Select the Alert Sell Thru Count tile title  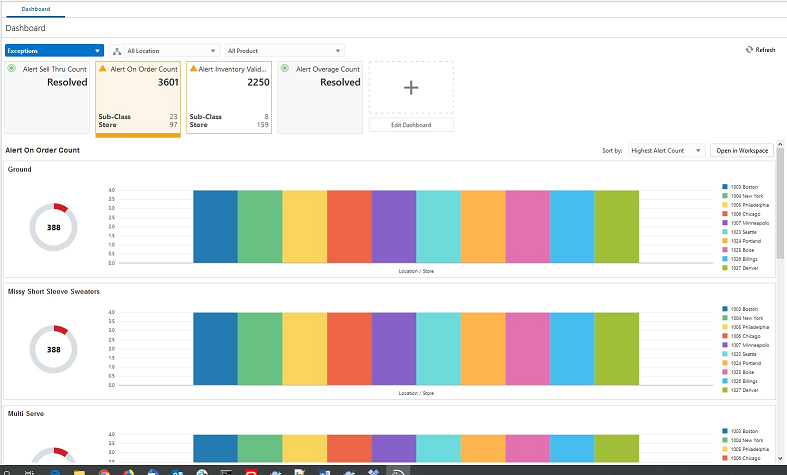tap(55, 69)
